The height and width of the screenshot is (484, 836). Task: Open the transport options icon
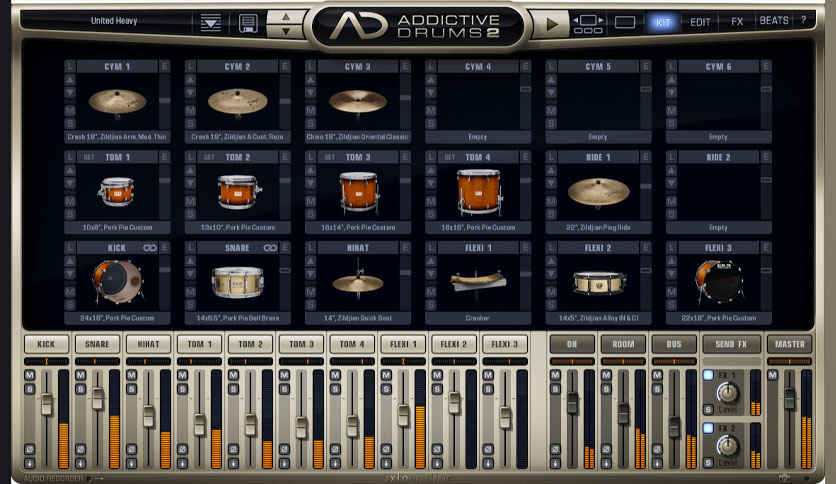click(x=588, y=25)
